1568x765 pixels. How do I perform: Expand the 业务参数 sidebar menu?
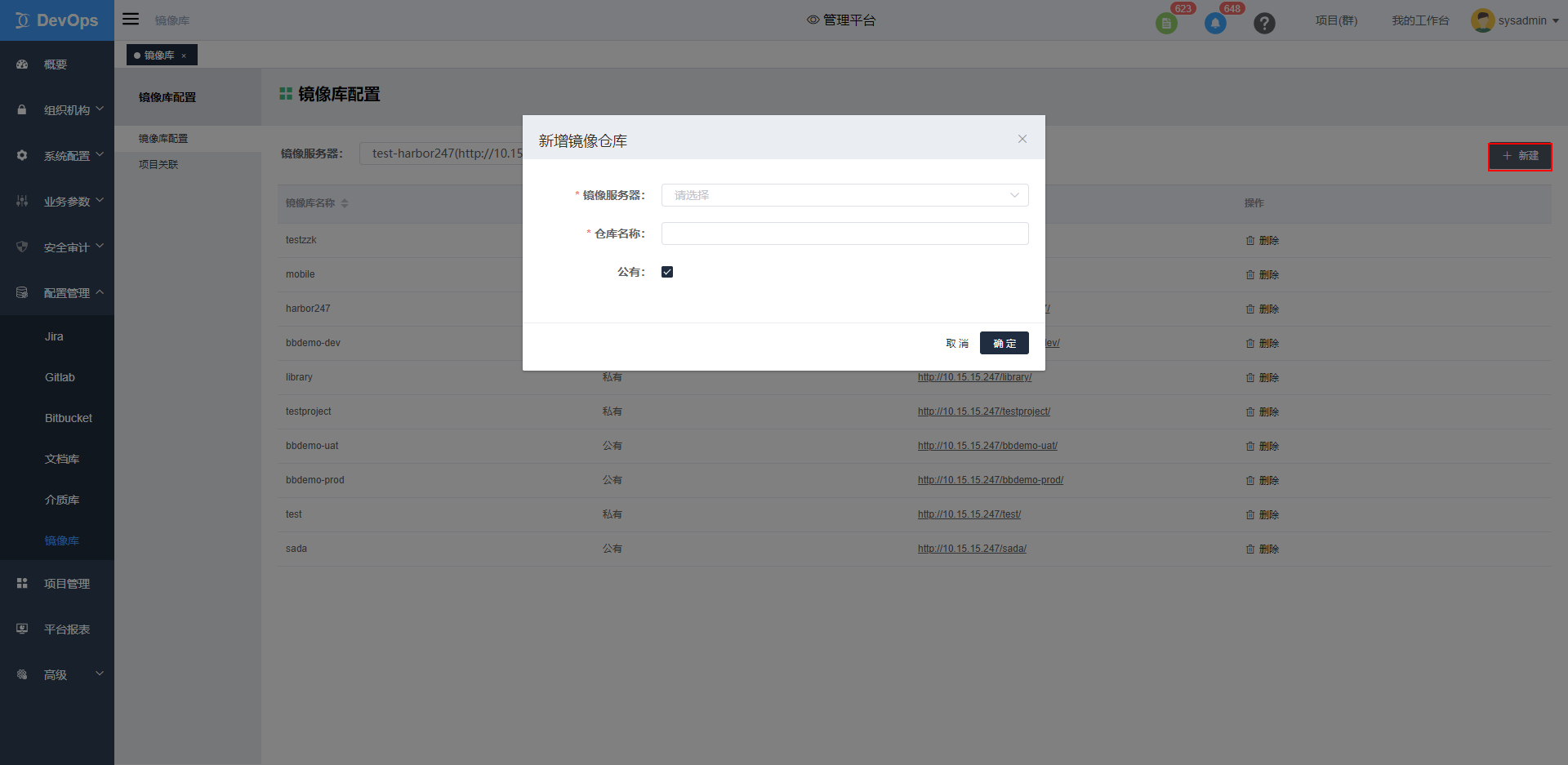(57, 201)
